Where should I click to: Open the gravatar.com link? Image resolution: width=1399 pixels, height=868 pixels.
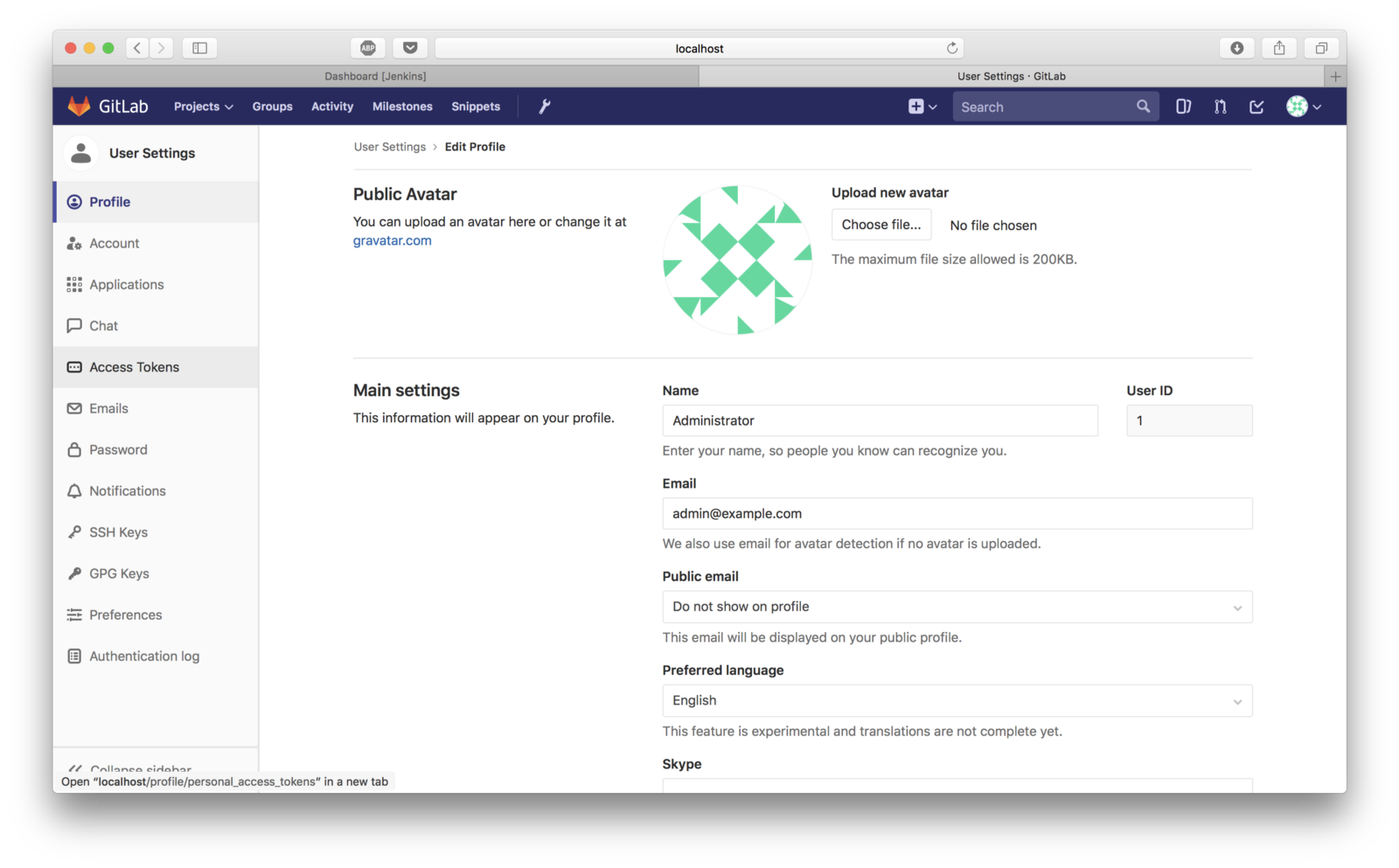click(x=392, y=240)
